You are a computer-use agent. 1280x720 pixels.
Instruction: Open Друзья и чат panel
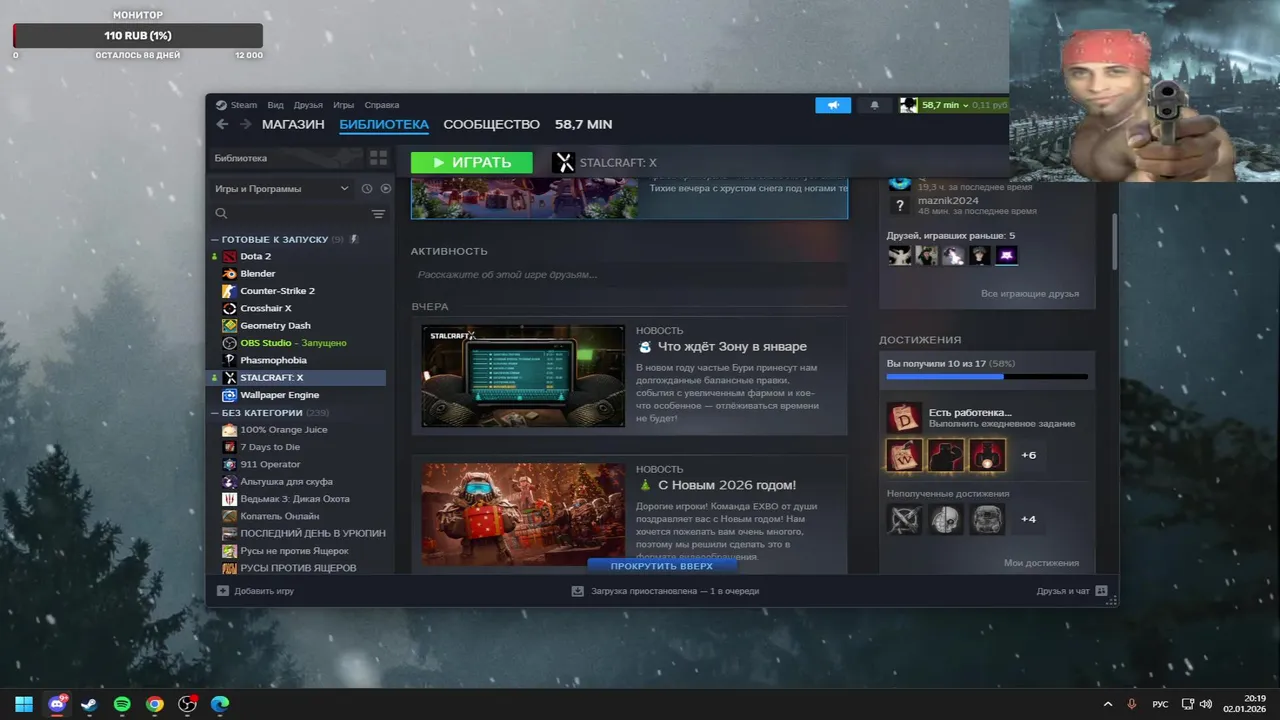[1072, 591]
